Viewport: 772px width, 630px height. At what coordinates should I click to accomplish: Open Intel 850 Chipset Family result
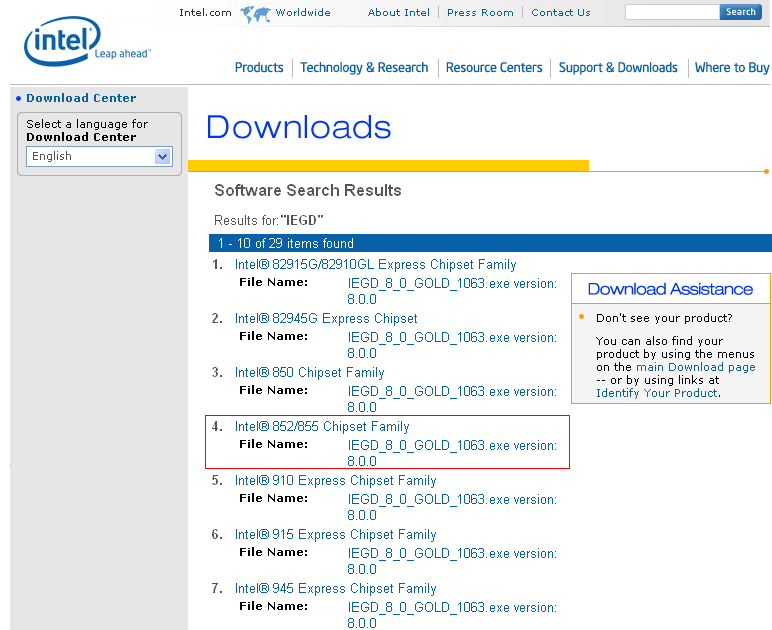point(310,373)
